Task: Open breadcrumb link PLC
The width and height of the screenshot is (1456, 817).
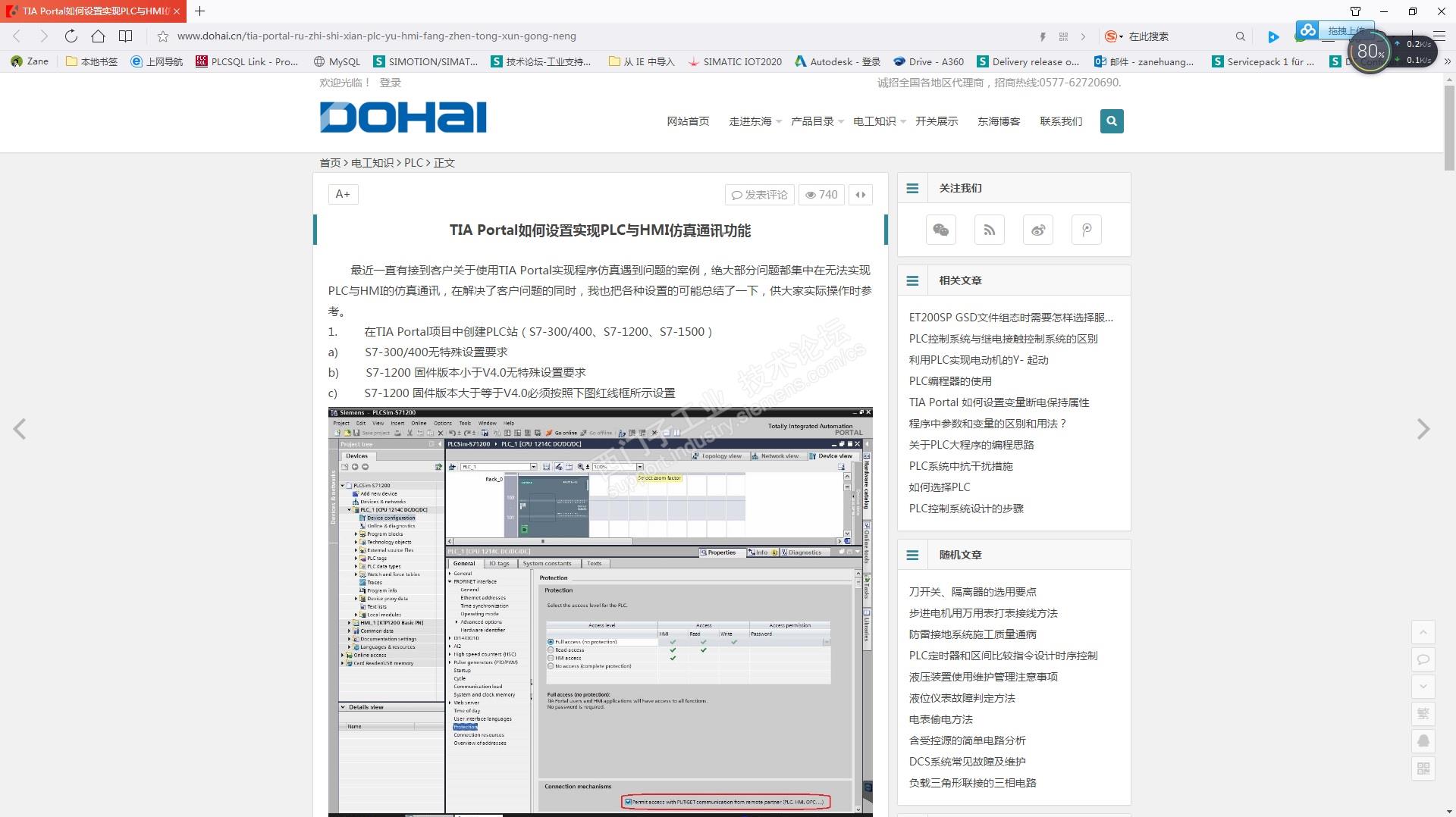Action: tap(413, 163)
